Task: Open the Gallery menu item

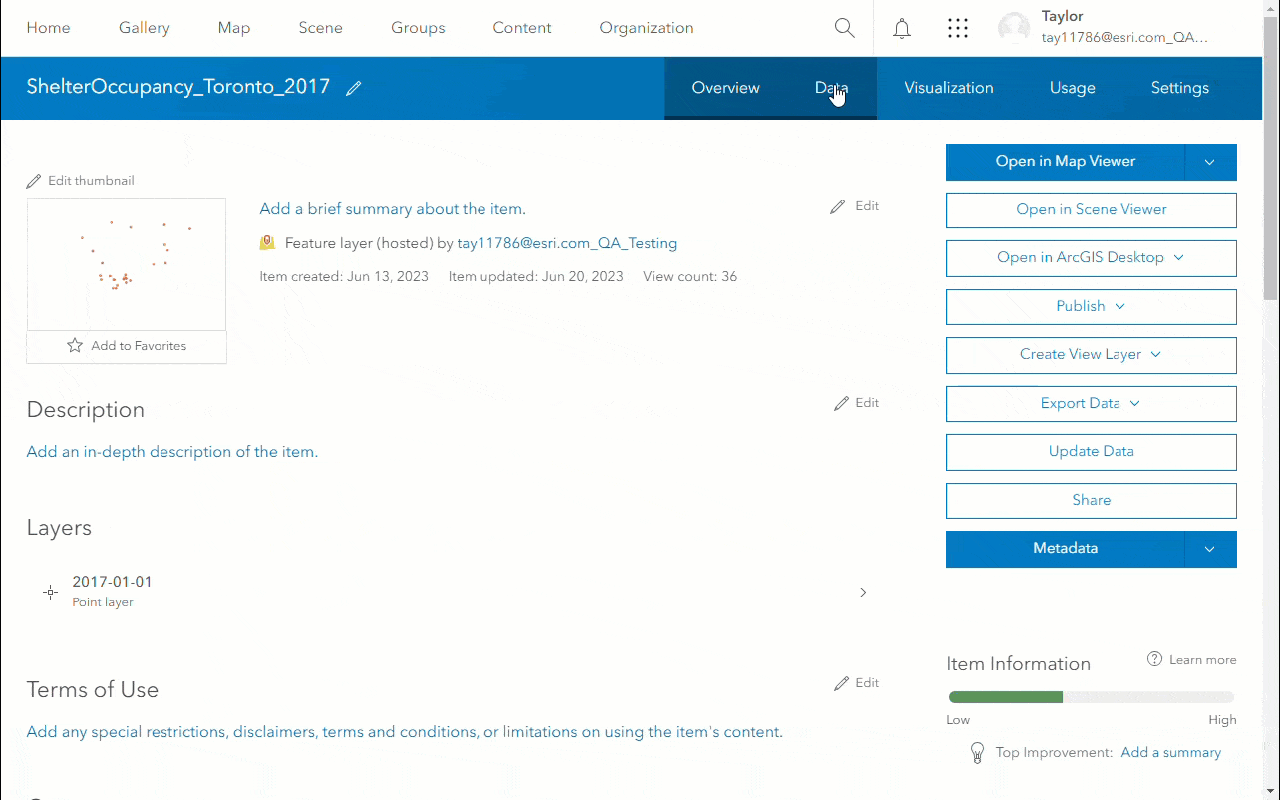Action: click(x=144, y=28)
